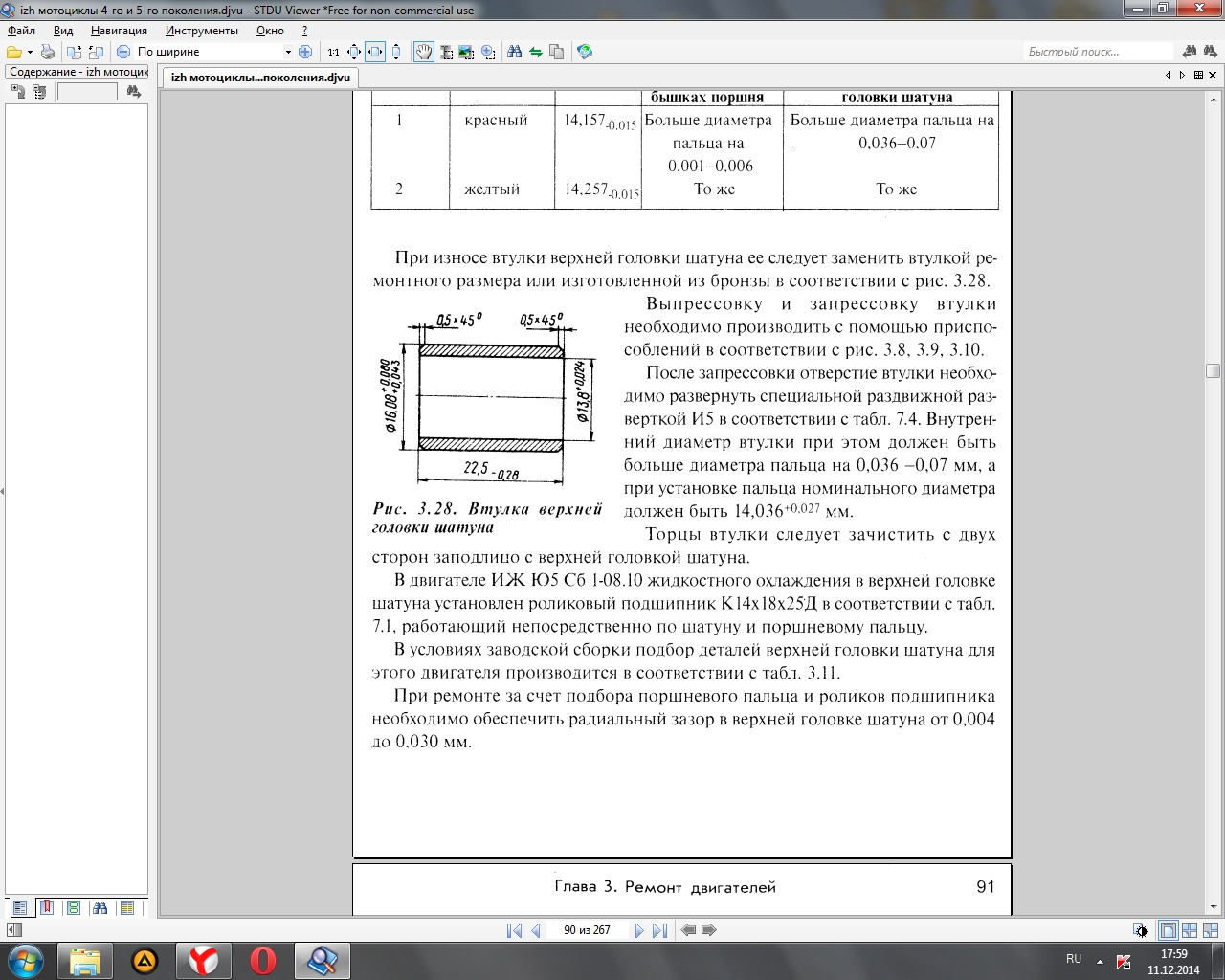
Task: Click the zoom in plus button
Action: (x=305, y=52)
